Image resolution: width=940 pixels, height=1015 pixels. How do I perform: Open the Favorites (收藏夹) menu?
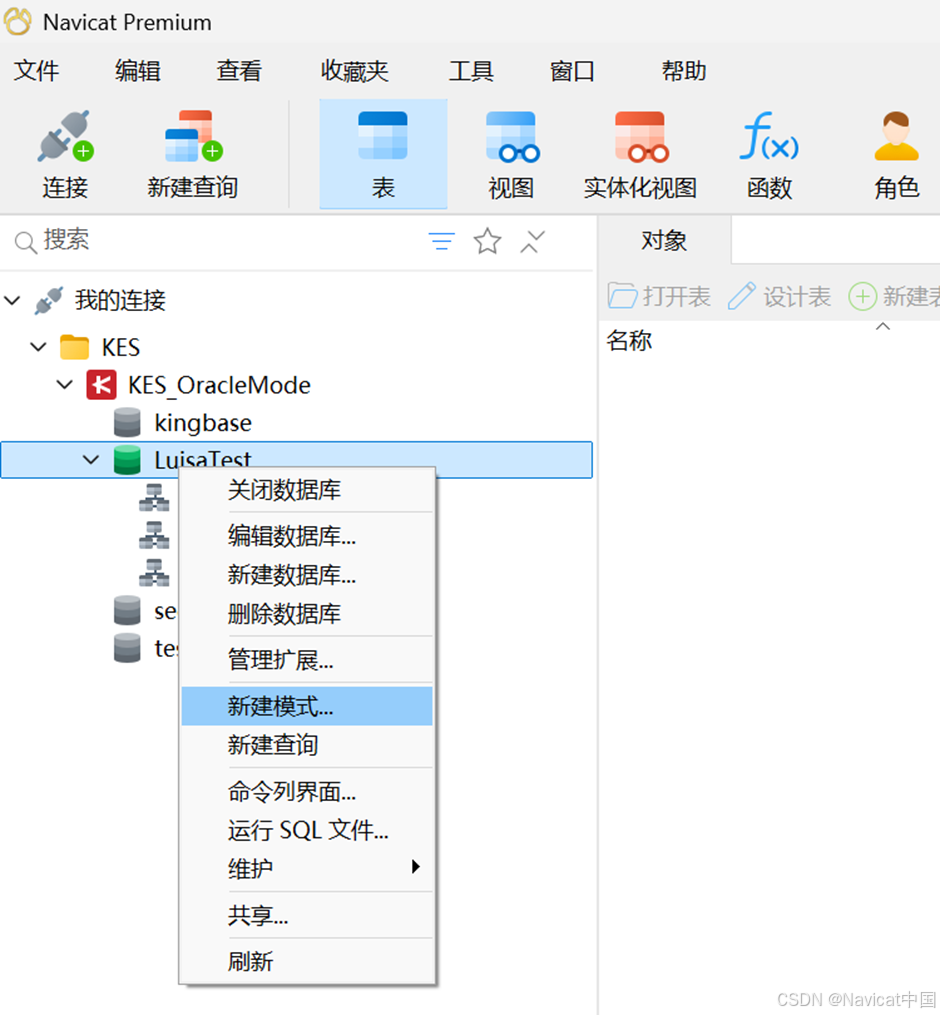(355, 71)
